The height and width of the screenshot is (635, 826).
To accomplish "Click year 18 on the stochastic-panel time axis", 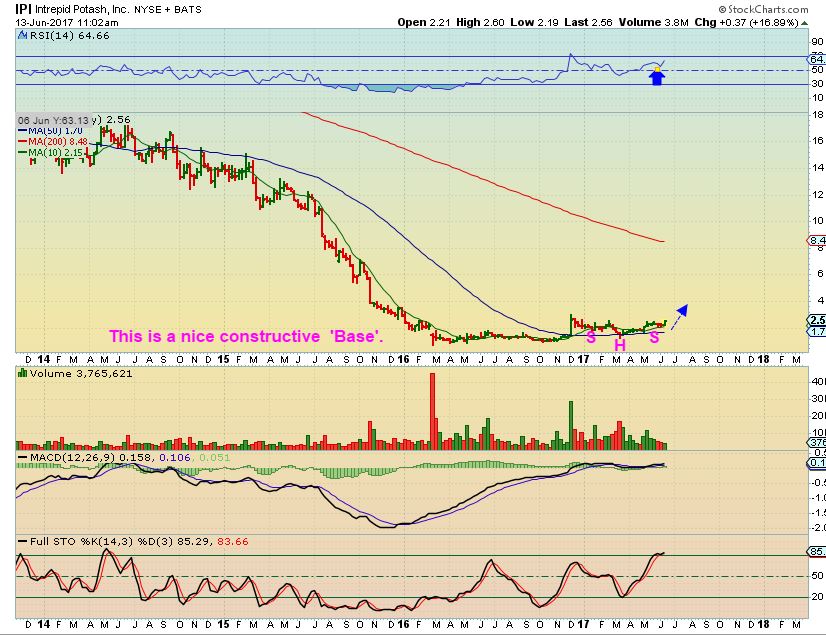I will [762, 624].
